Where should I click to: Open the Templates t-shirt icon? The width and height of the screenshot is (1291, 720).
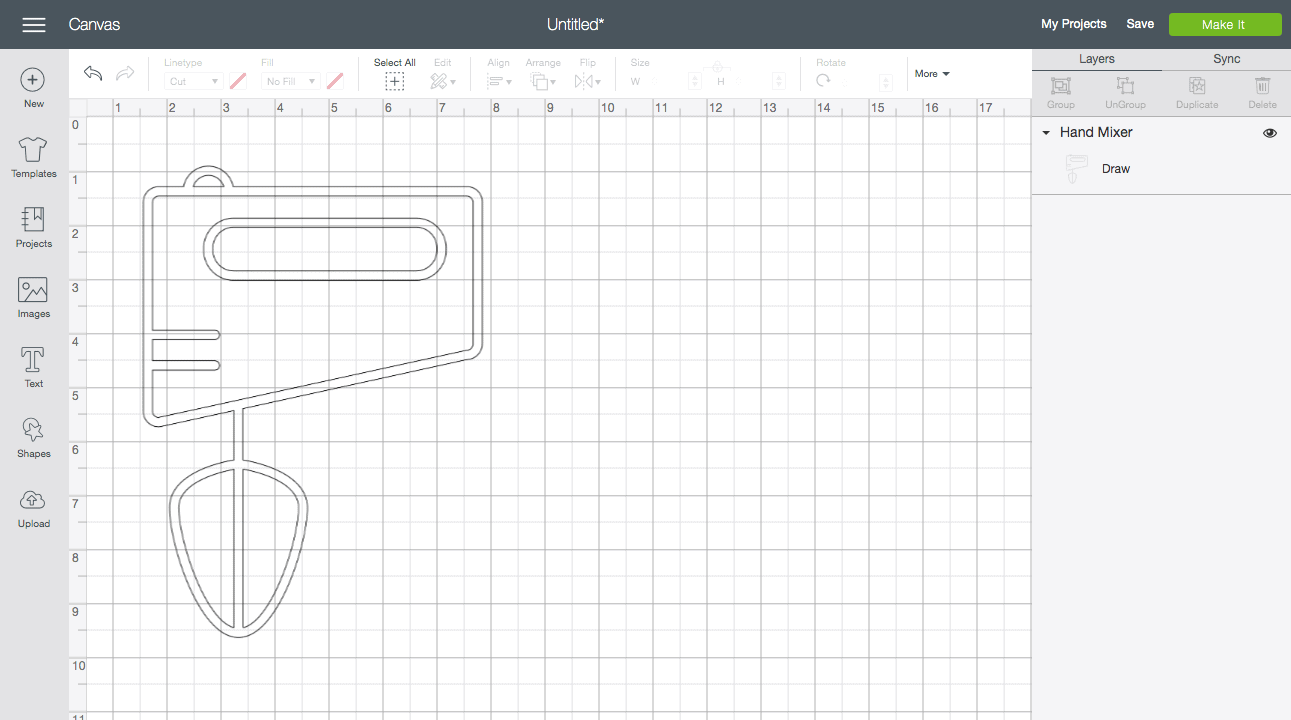[x=33, y=150]
